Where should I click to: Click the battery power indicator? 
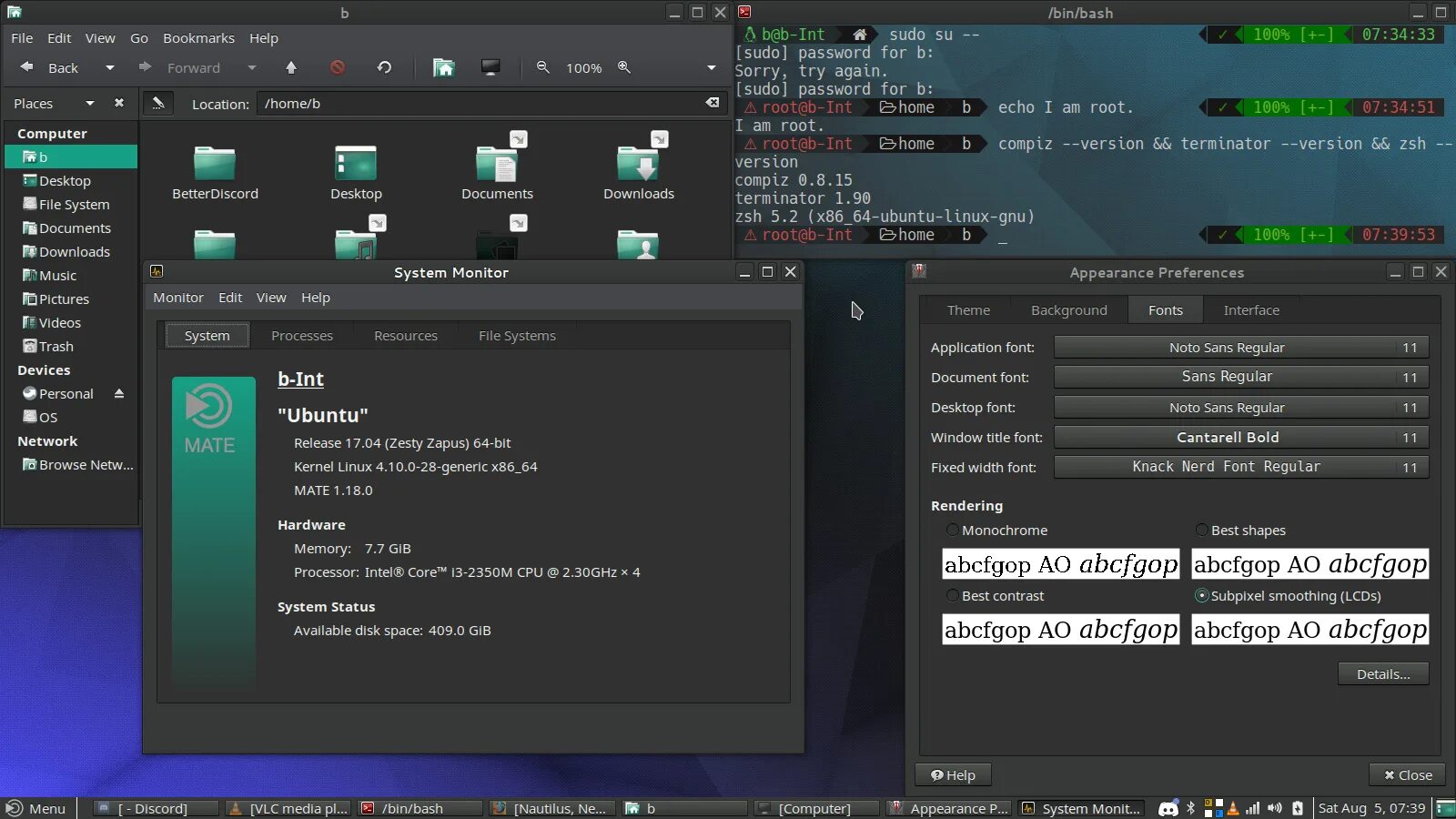point(1298,808)
